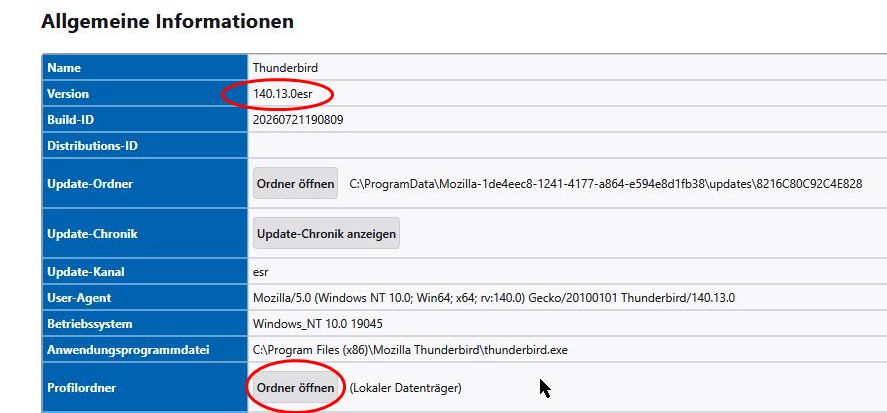This screenshot has width=887, height=413.
Task: Click the Windows_NT 10.0 19045 value
Action: point(317,324)
